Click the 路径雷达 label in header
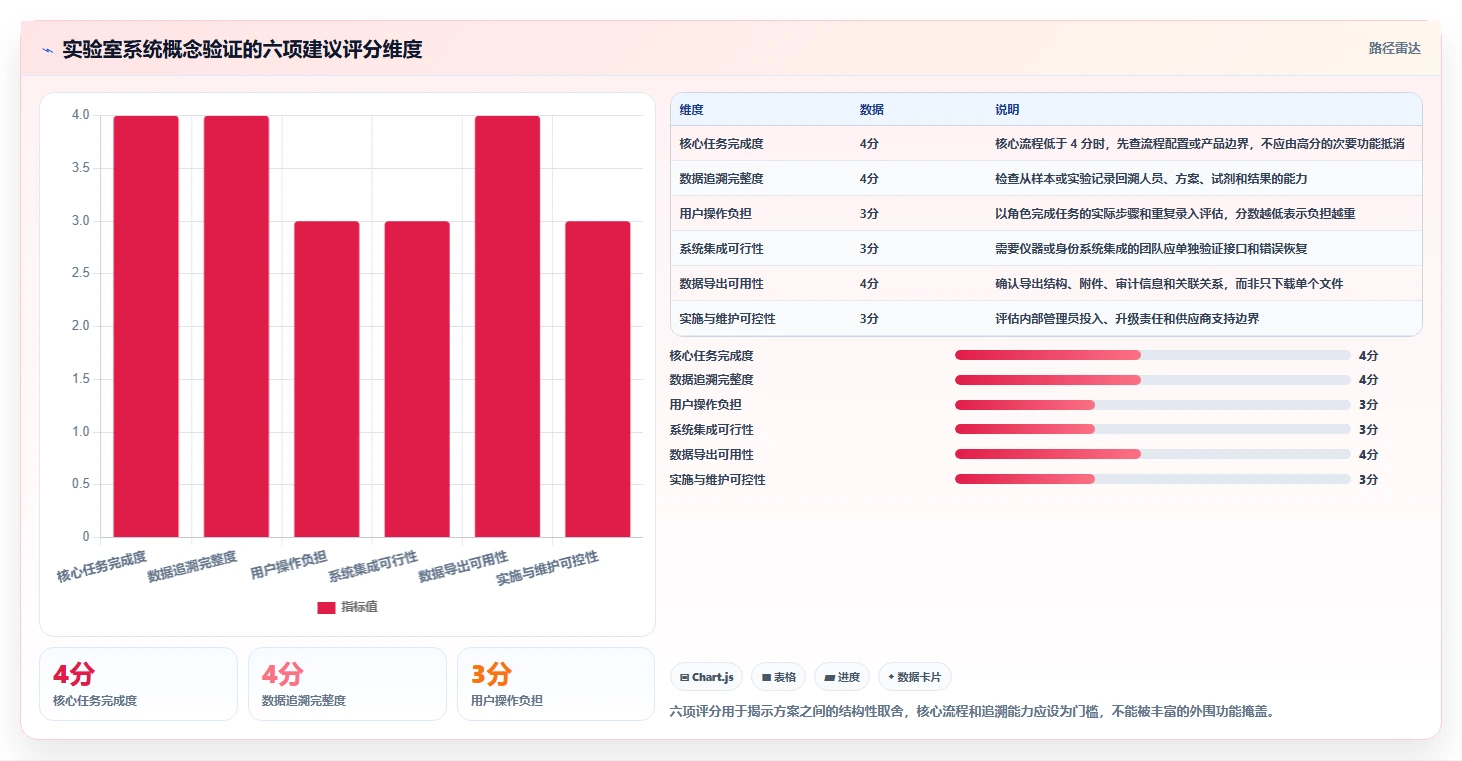This screenshot has height=761, width=1462. pos(1394,48)
